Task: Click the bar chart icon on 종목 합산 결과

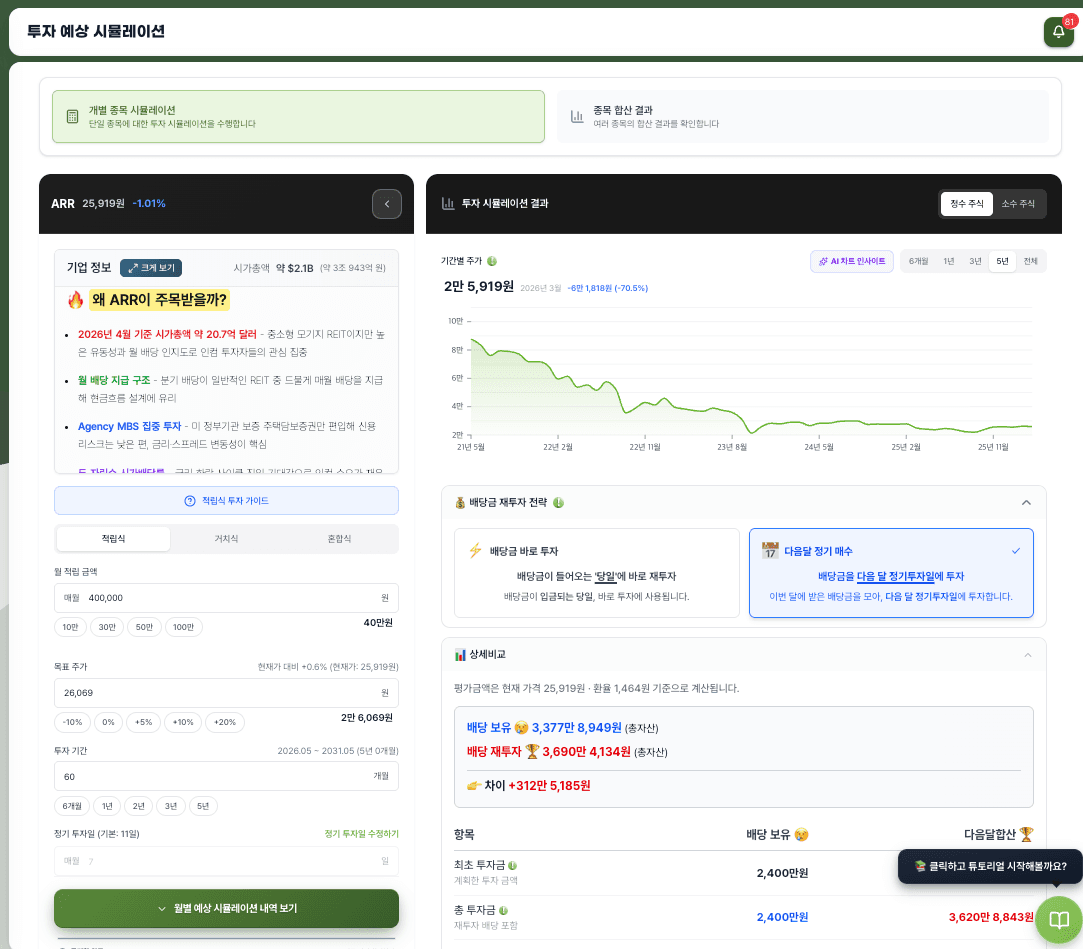Action: tap(577, 117)
